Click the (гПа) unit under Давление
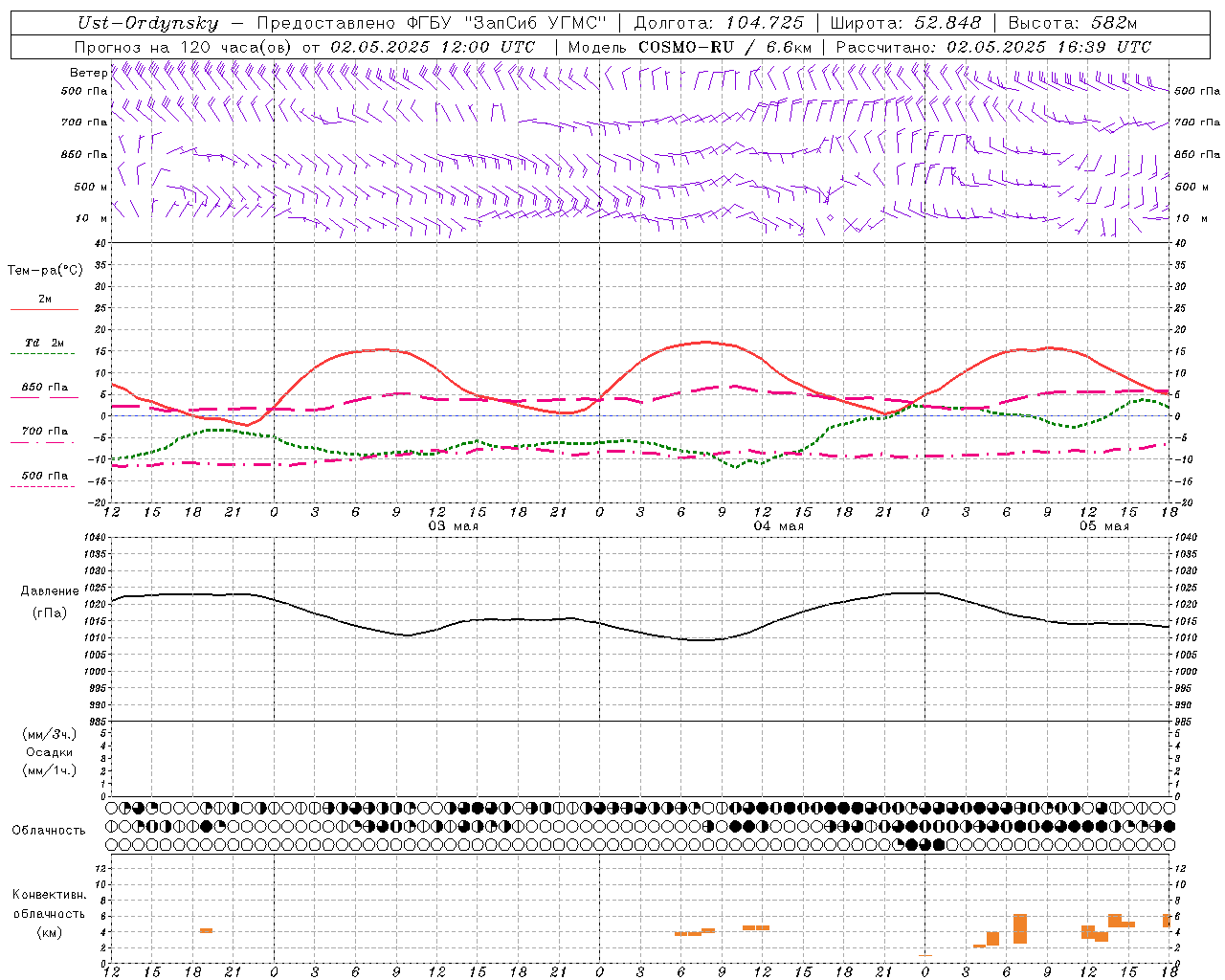 point(50,613)
